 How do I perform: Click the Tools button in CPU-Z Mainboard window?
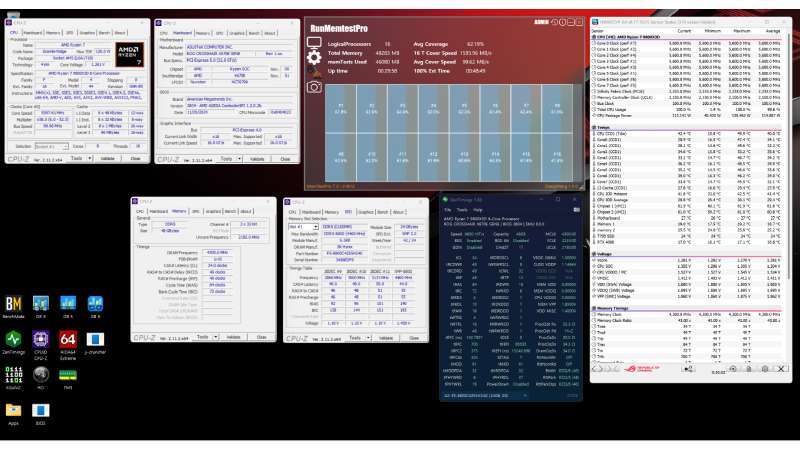(227, 159)
